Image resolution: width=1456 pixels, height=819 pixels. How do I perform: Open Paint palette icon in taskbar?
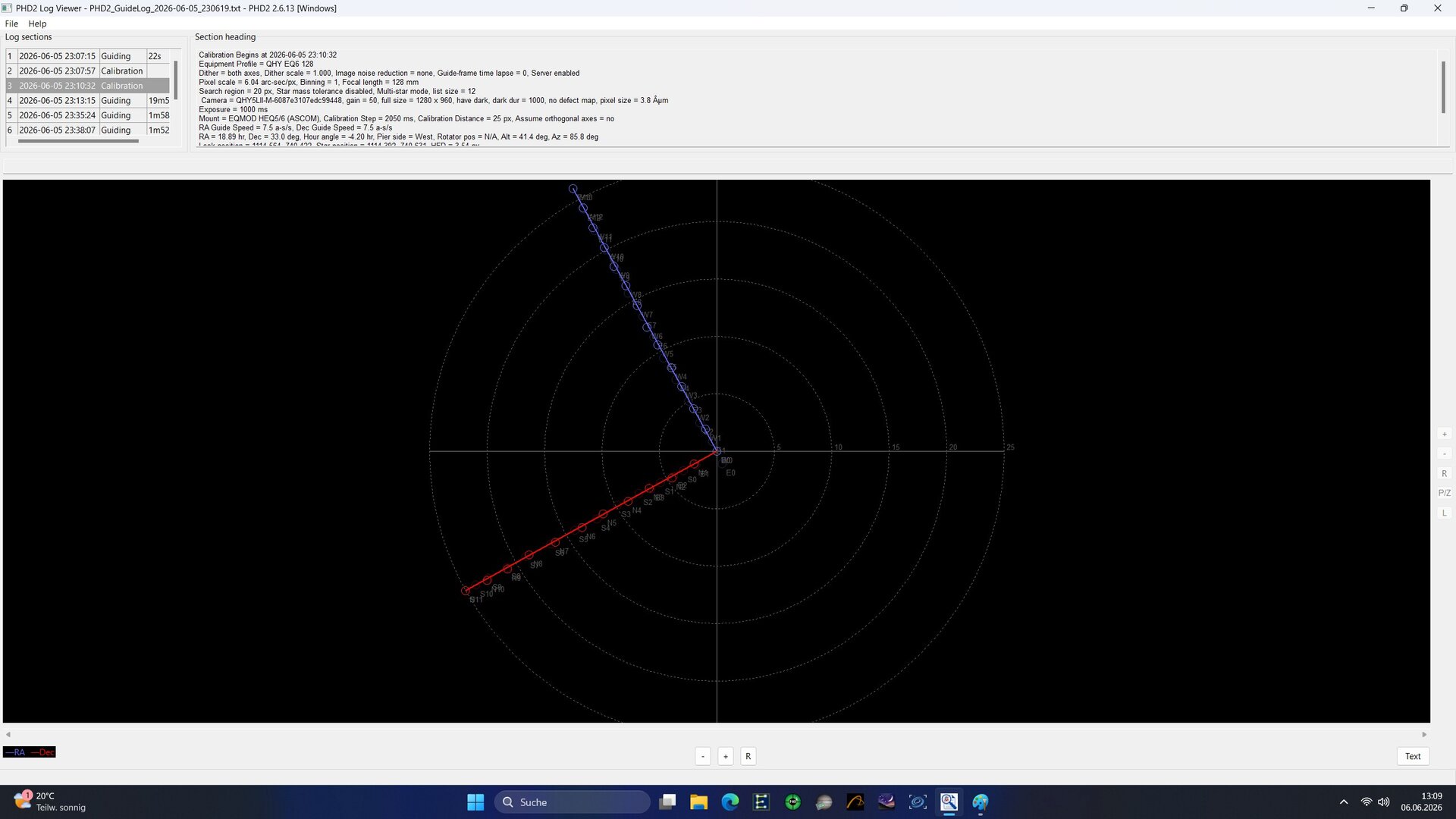981,802
